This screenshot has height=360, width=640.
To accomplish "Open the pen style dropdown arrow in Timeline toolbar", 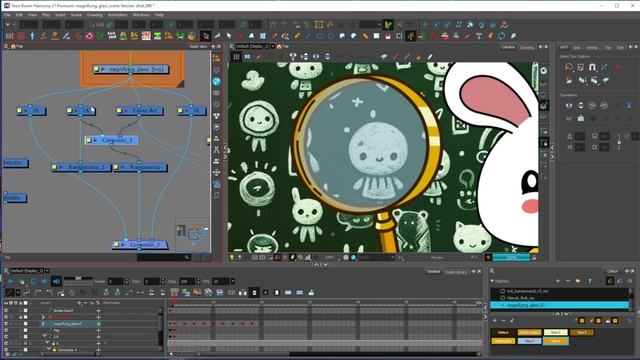I will (18, 293).
